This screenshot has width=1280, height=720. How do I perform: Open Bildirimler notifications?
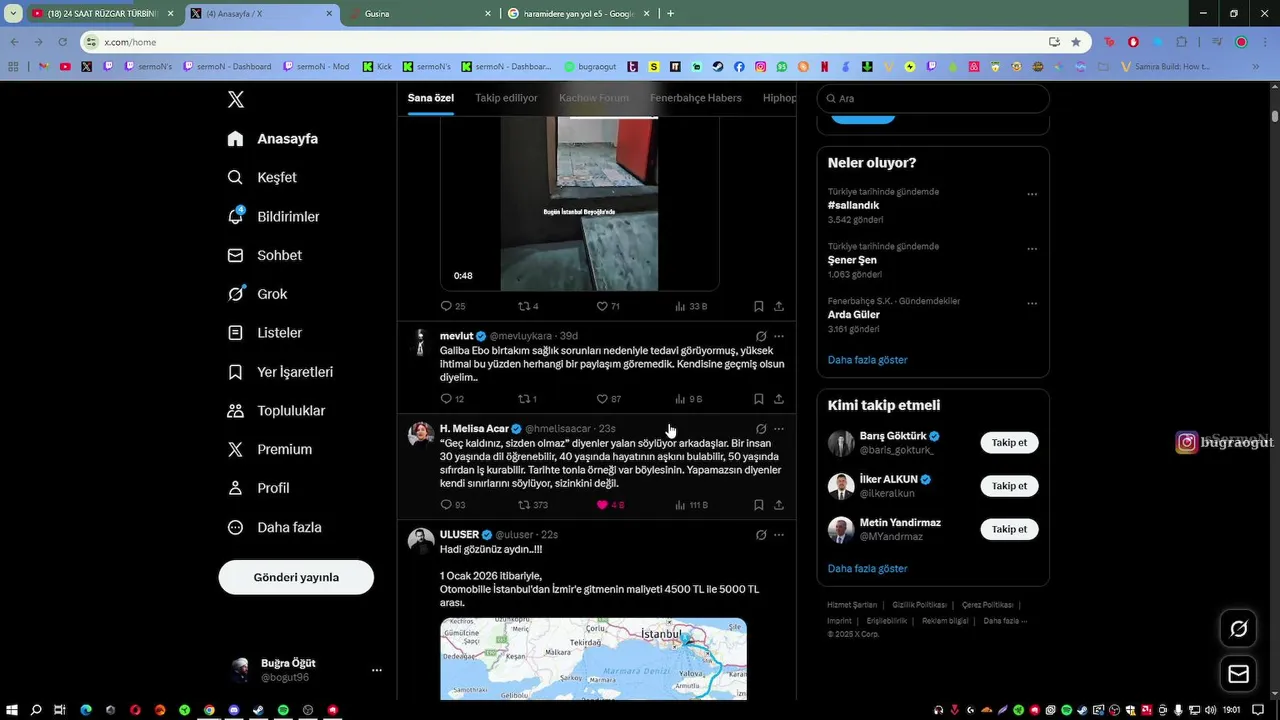(274, 216)
